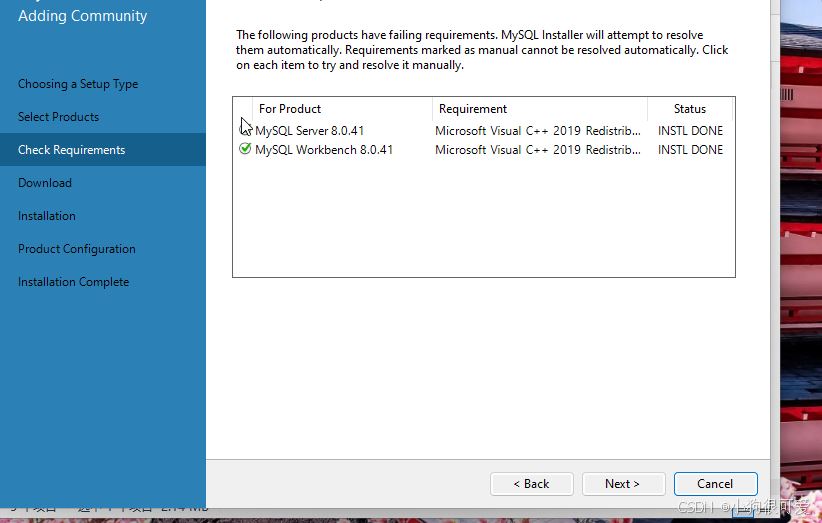
Task: Click INSTL DONE status for MySQL Workbench
Action: [690, 150]
